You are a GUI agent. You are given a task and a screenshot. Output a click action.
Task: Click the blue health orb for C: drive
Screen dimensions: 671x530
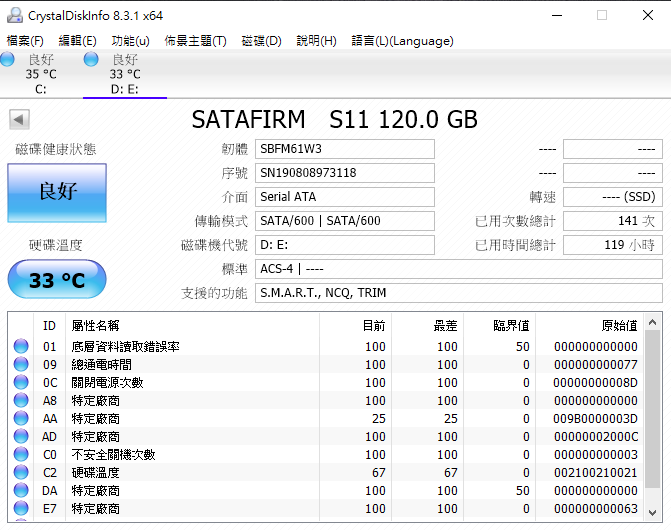7,59
